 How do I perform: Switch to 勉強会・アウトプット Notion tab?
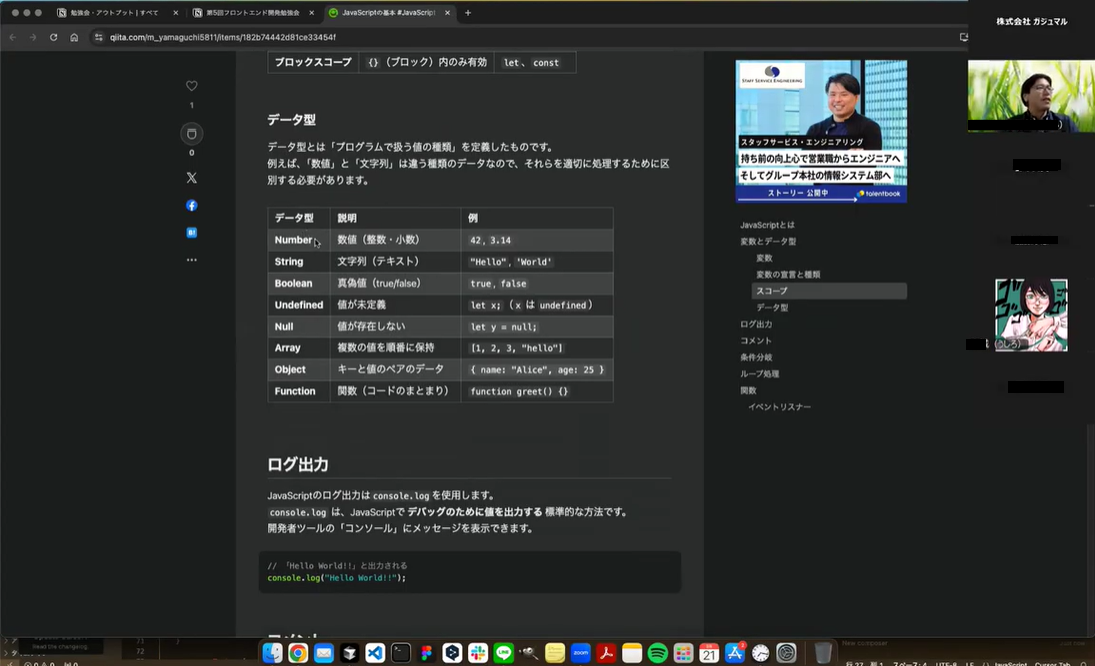click(115, 13)
